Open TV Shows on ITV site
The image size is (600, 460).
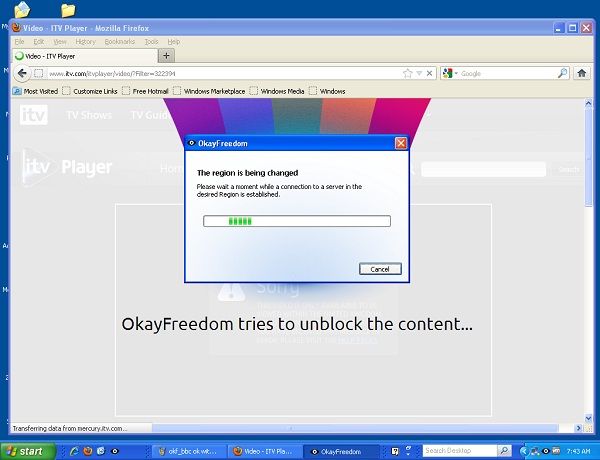point(89,115)
